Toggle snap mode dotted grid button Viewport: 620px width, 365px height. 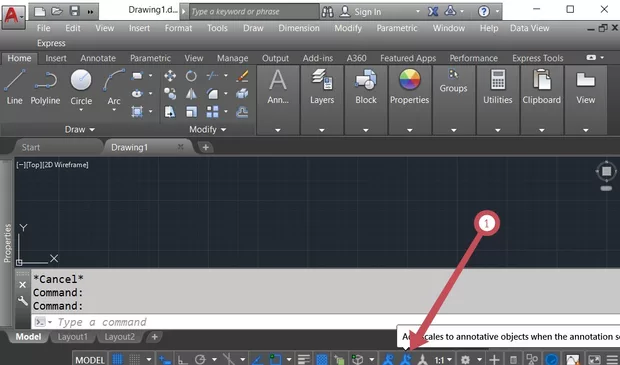135,359
